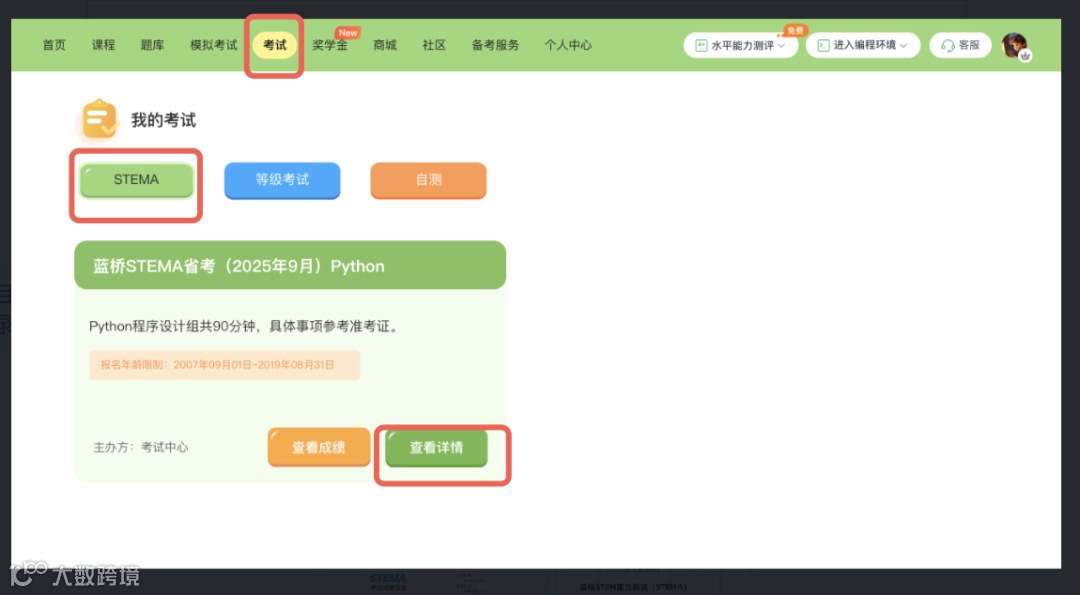Switch to the 考试 tab

coord(274,45)
